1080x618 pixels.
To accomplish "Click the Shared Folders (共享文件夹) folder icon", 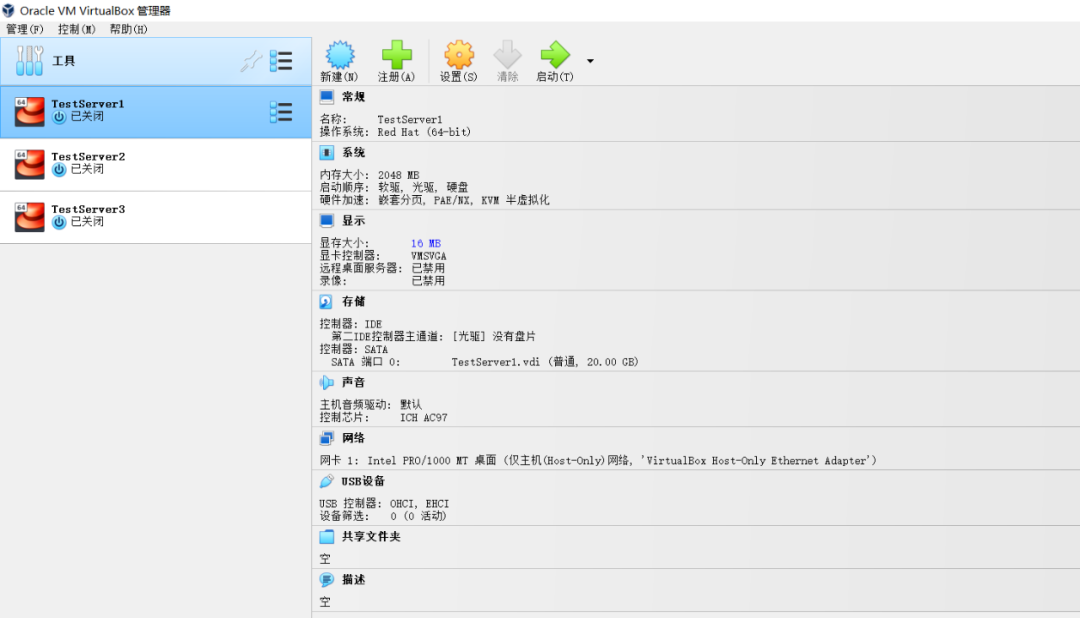I will 326,537.
